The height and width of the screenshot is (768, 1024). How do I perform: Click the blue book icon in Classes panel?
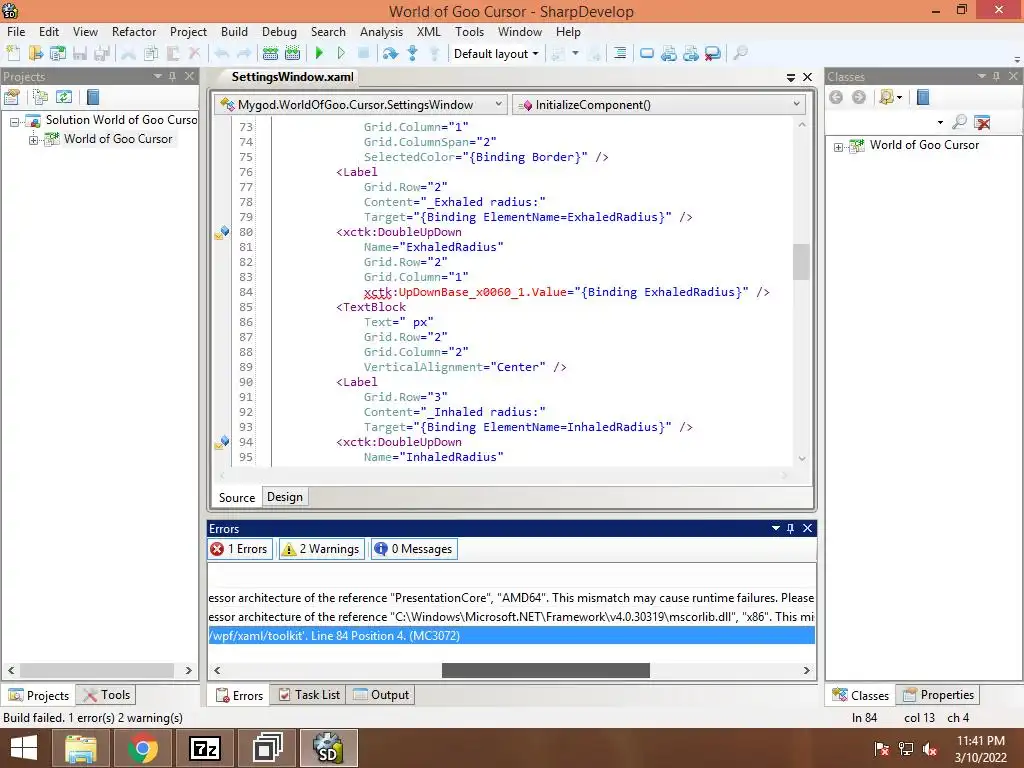[923, 97]
